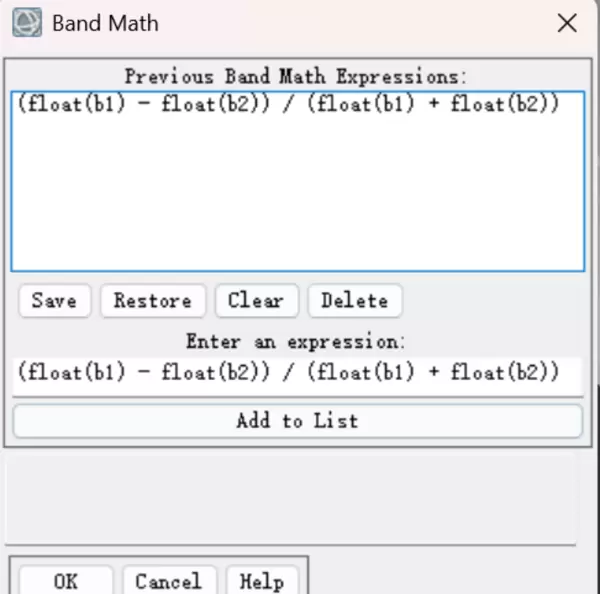Clear the previous expressions list
The height and width of the screenshot is (594, 600).
pos(255,300)
